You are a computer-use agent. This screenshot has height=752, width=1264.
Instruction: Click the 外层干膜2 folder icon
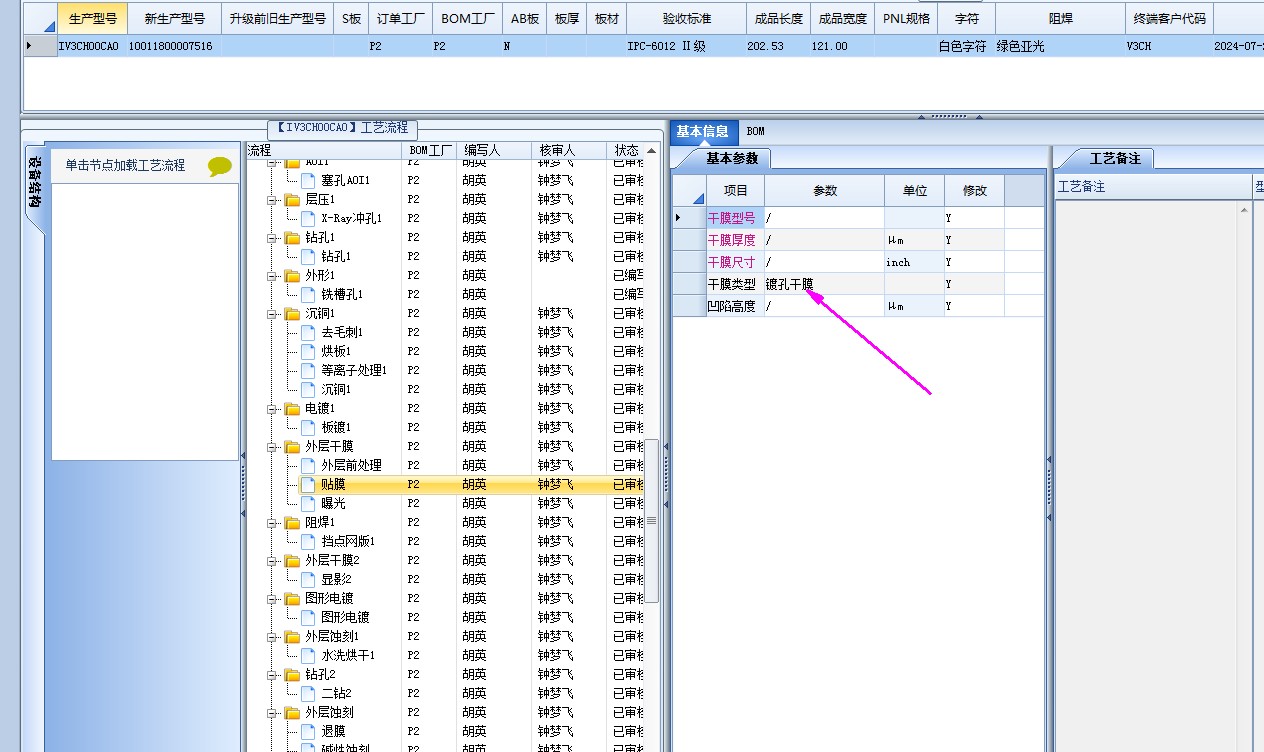coord(292,560)
